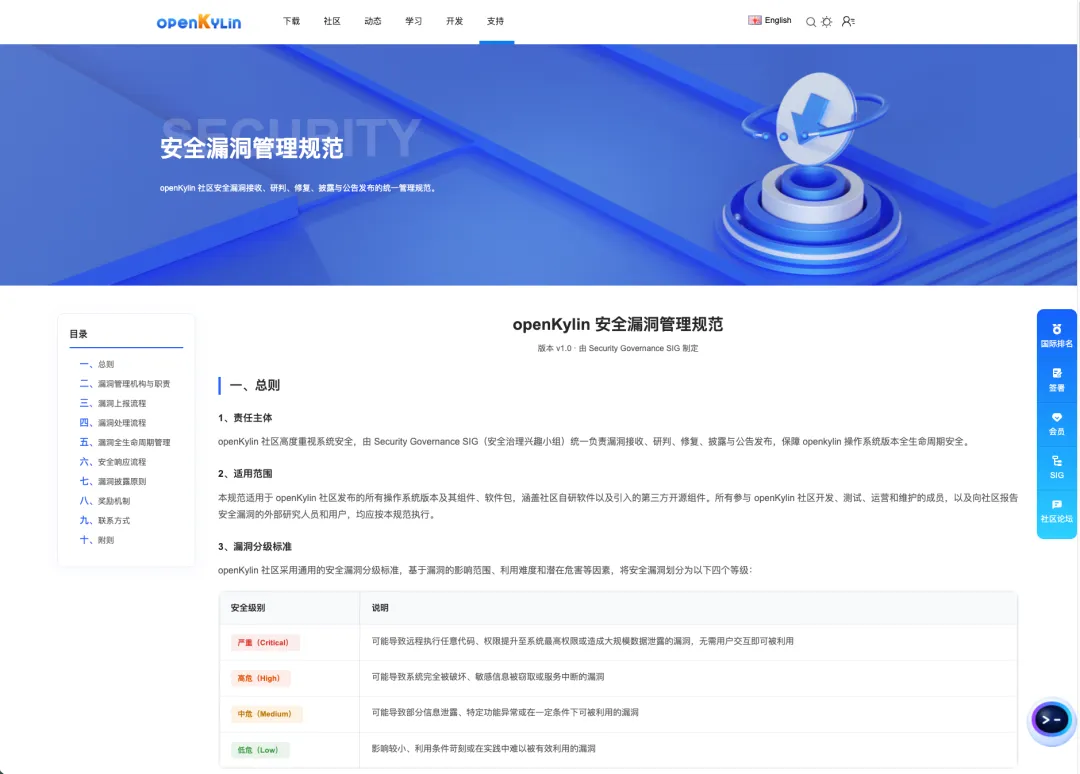Open the 社区论坛 sidebar icon
The image size is (1080, 774).
[x=1057, y=511]
